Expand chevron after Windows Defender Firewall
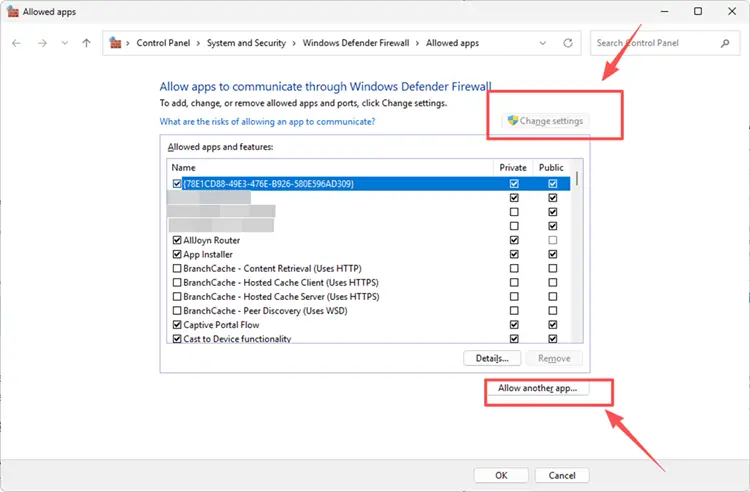This screenshot has height=492, width=750. 418,43
